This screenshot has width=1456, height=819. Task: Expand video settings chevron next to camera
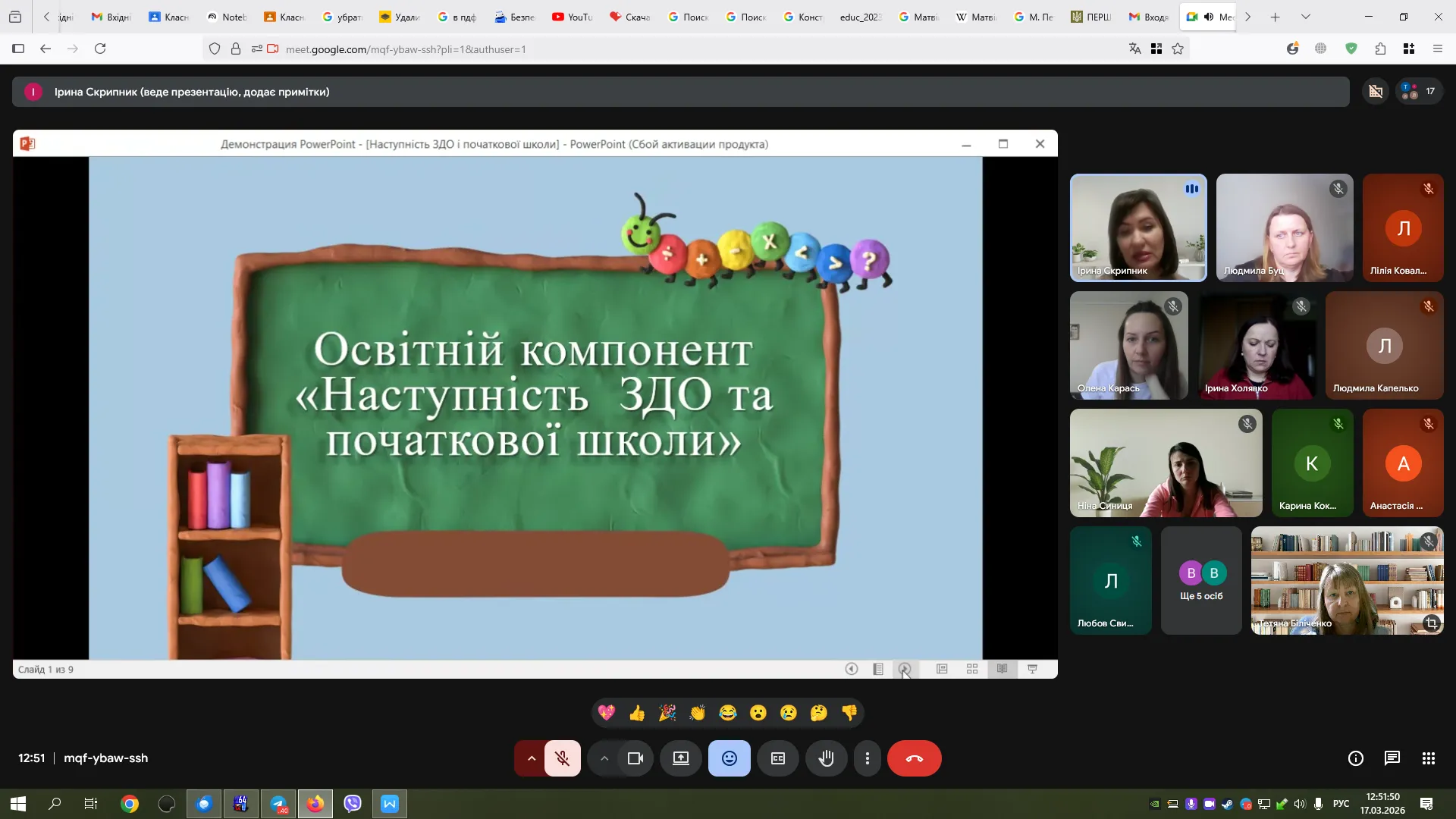[x=604, y=758]
